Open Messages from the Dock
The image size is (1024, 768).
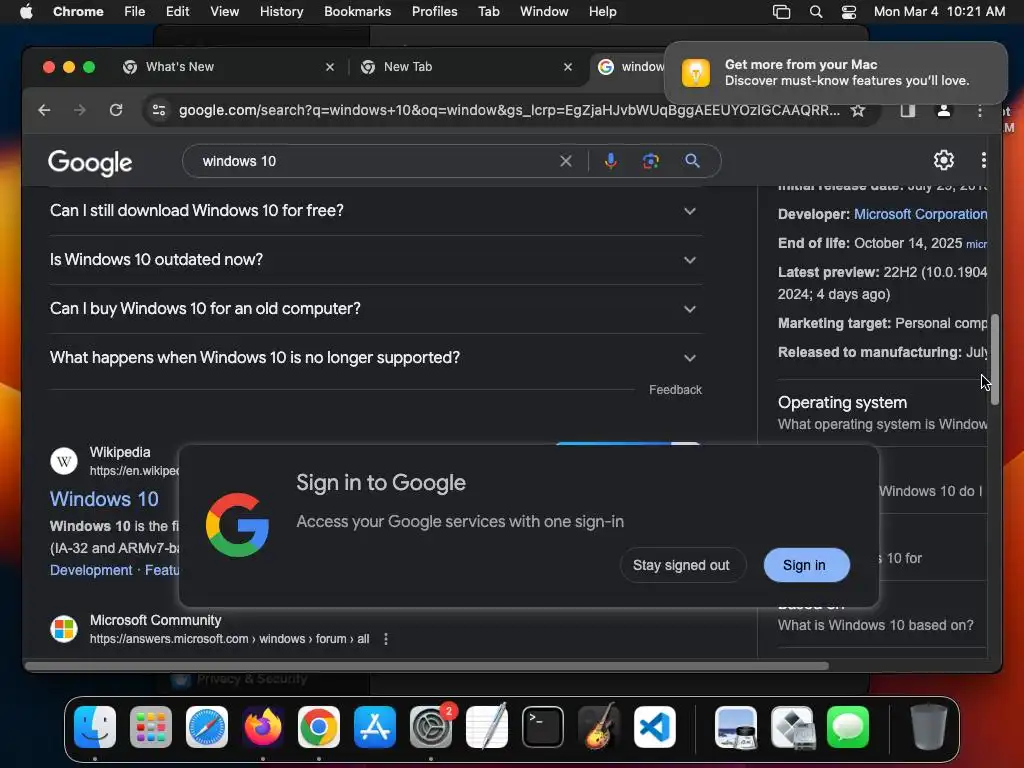pyautogui.click(x=848, y=727)
